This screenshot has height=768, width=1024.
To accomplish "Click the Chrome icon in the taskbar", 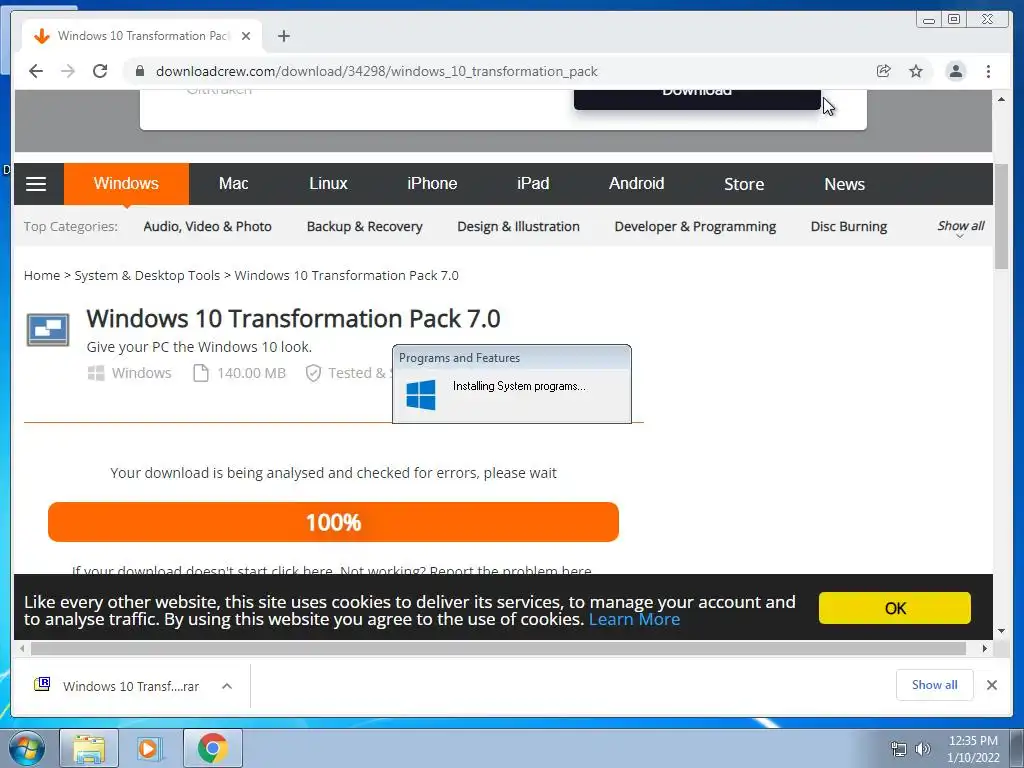I will 212,748.
